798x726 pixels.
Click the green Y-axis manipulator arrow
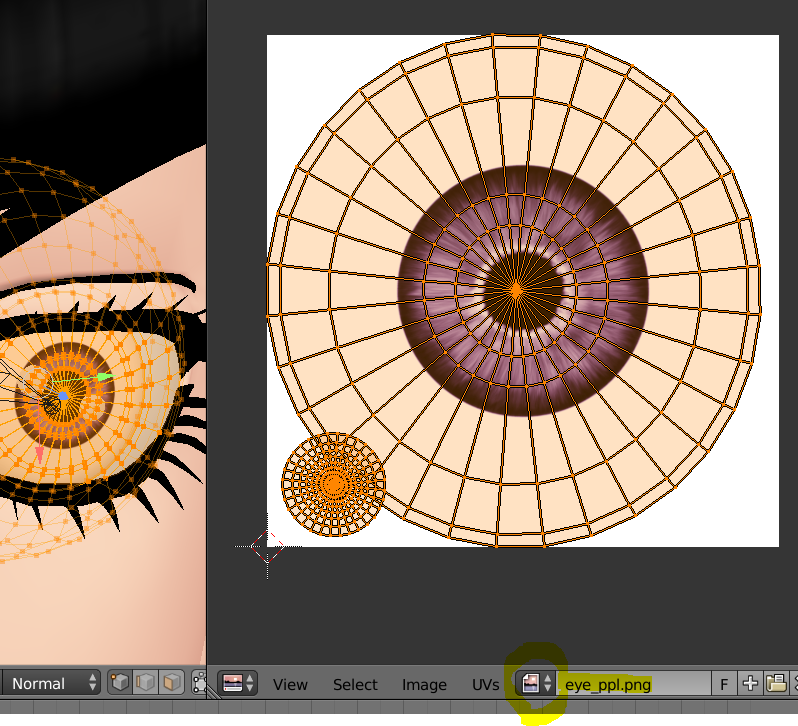(x=106, y=376)
